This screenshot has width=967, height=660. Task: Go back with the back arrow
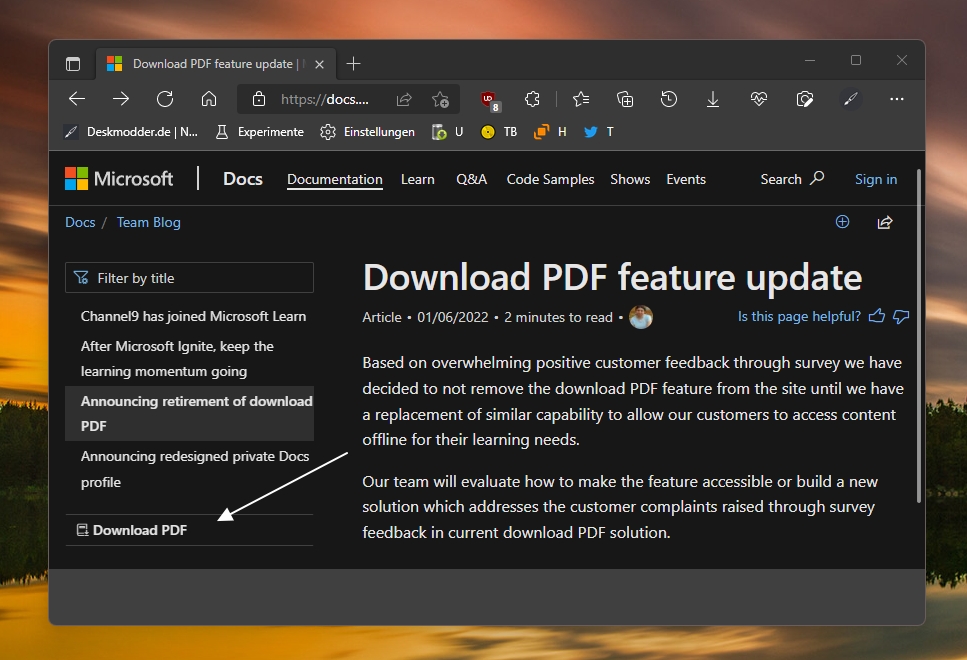point(77,99)
